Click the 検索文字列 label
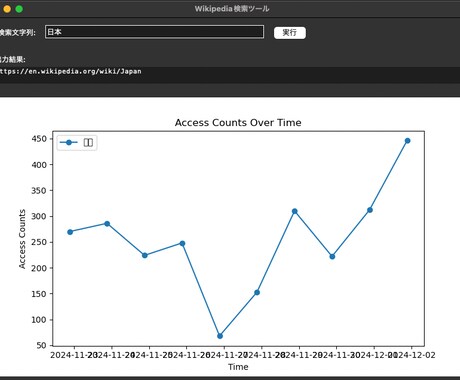The width and height of the screenshot is (460, 380). click(18, 33)
